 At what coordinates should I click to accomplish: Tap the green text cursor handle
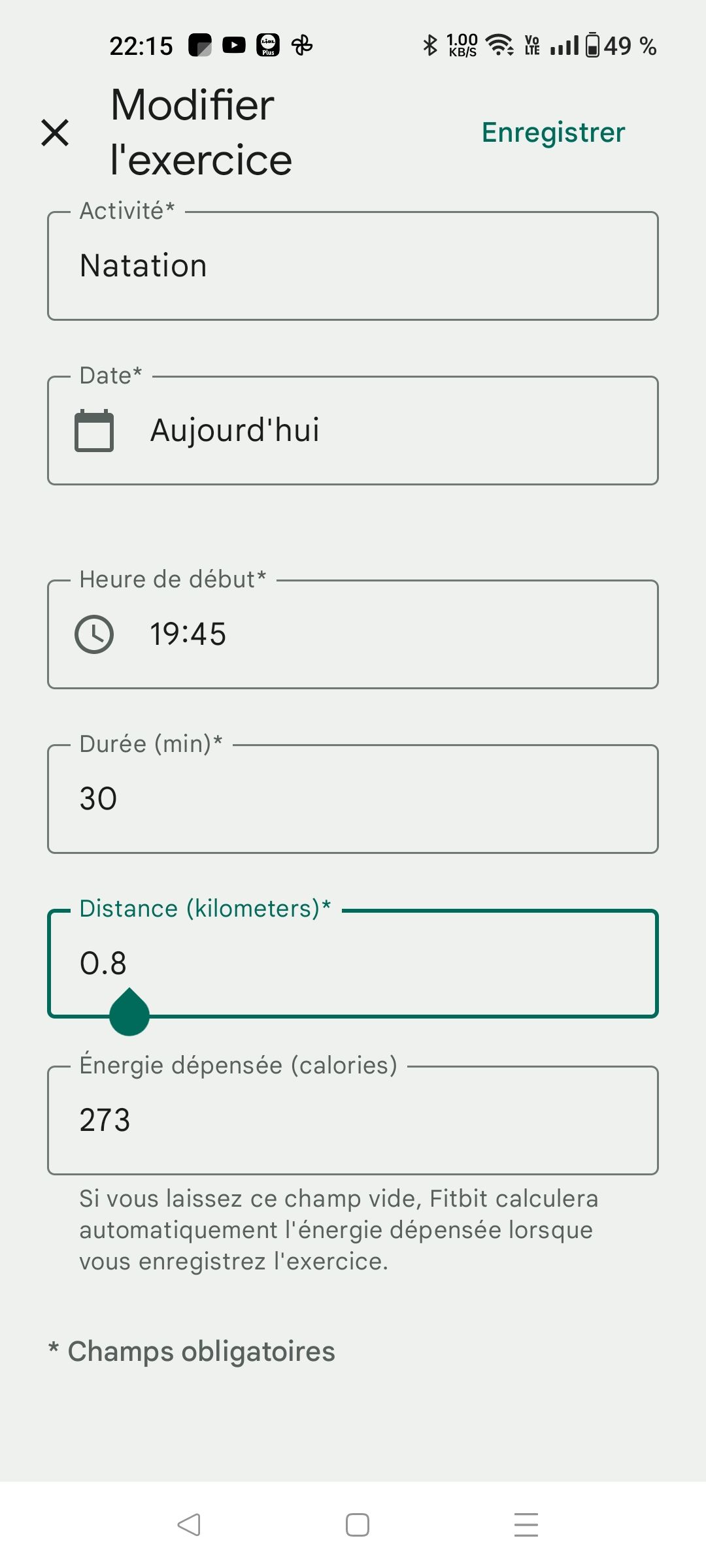pyautogui.click(x=129, y=1014)
